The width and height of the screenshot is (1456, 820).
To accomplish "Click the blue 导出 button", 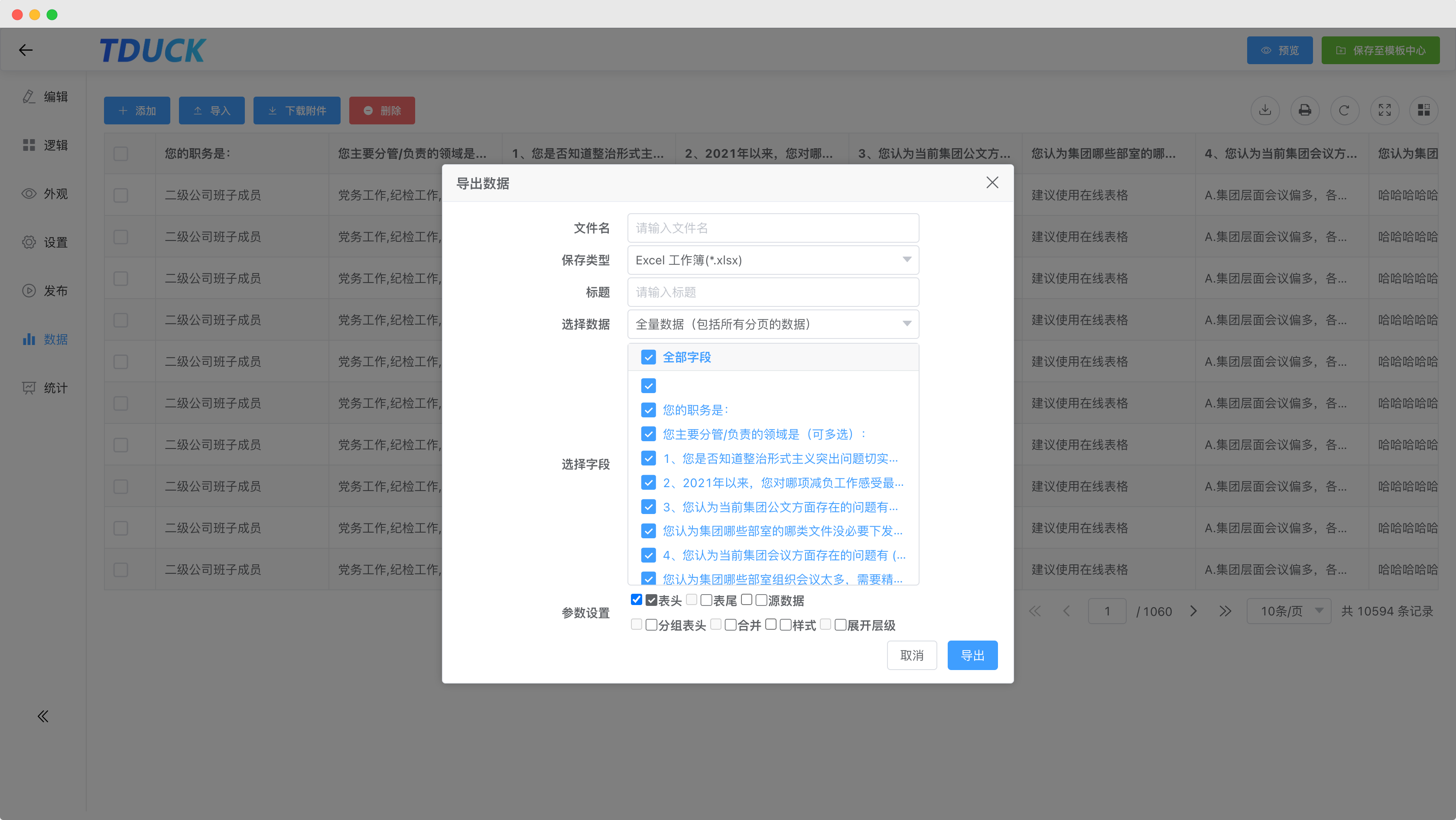I will (973, 656).
